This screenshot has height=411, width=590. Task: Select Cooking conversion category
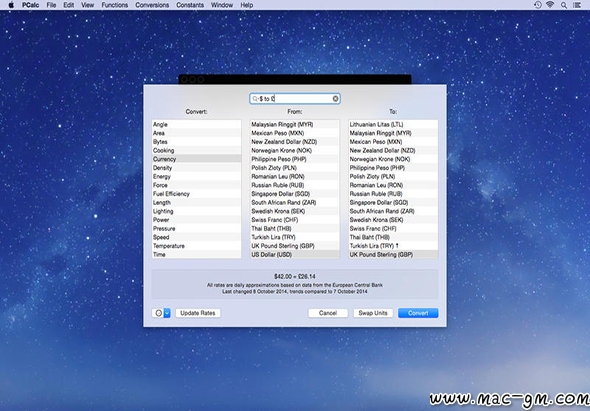coord(196,150)
